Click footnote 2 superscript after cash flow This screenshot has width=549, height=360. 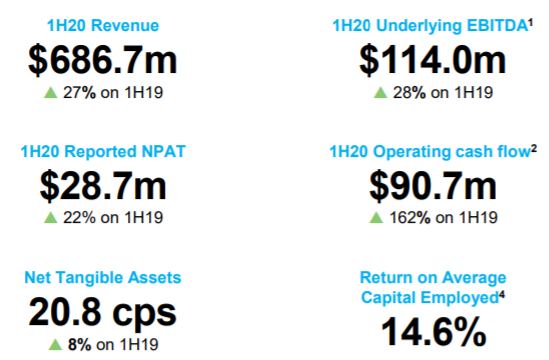pyautogui.click(x=534, y=149)
